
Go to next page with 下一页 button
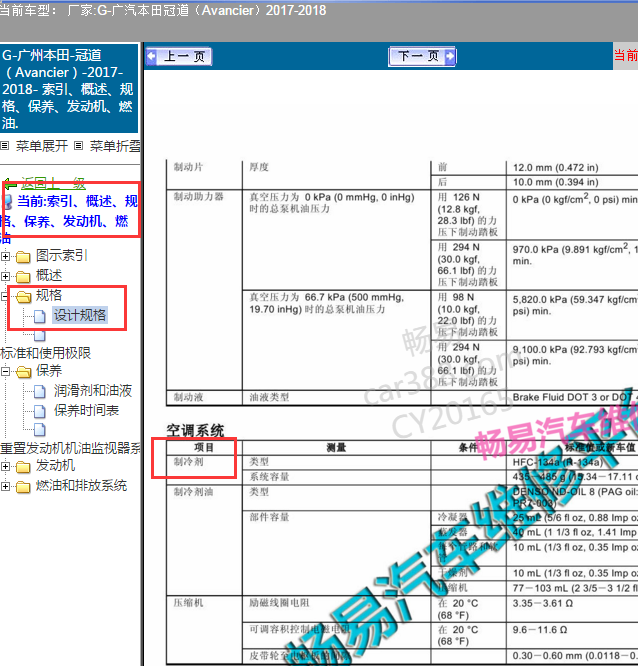[x=422, y=56]
